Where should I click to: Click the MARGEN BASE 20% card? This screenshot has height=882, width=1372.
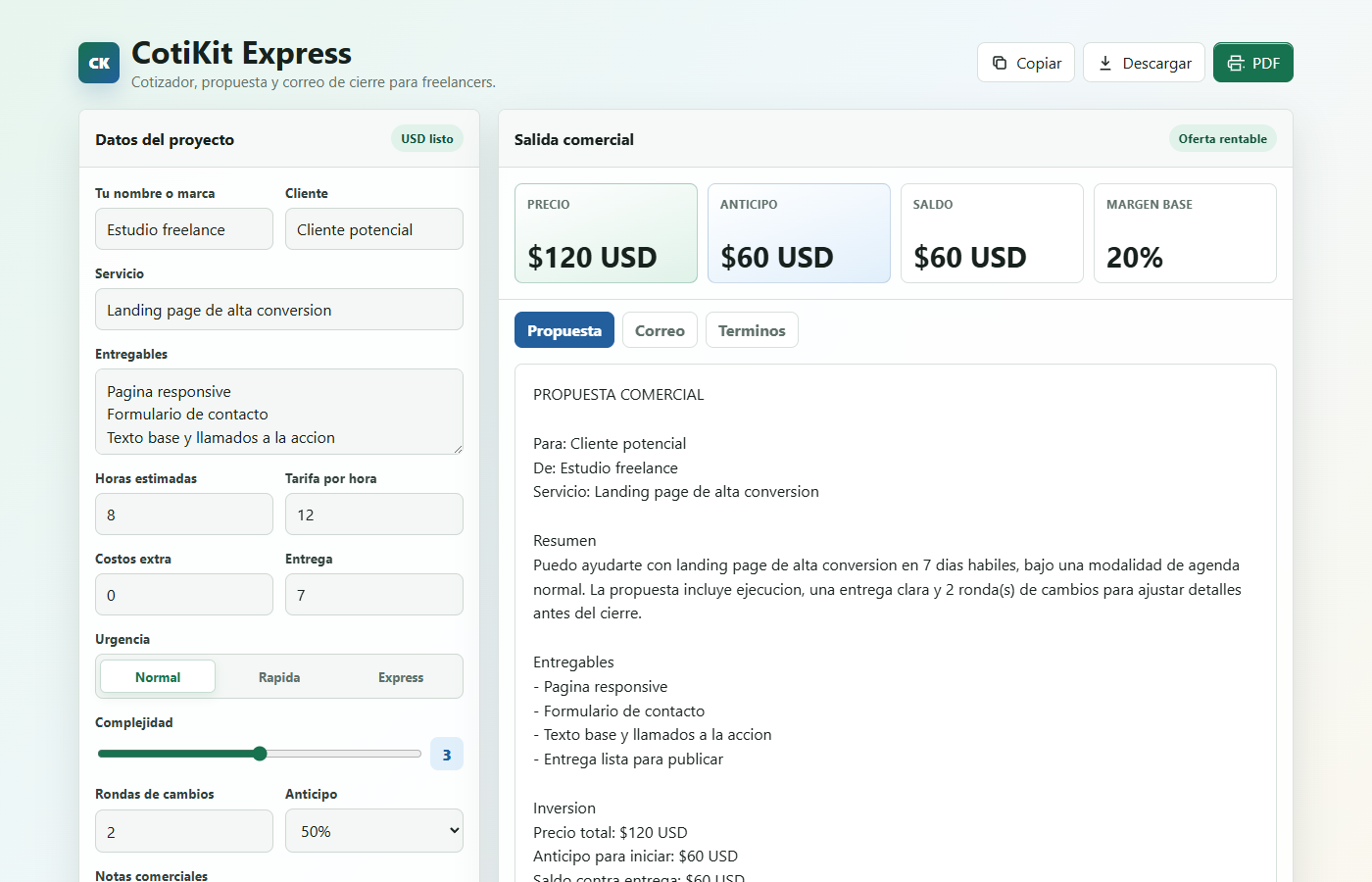(x=1185, y=233)
